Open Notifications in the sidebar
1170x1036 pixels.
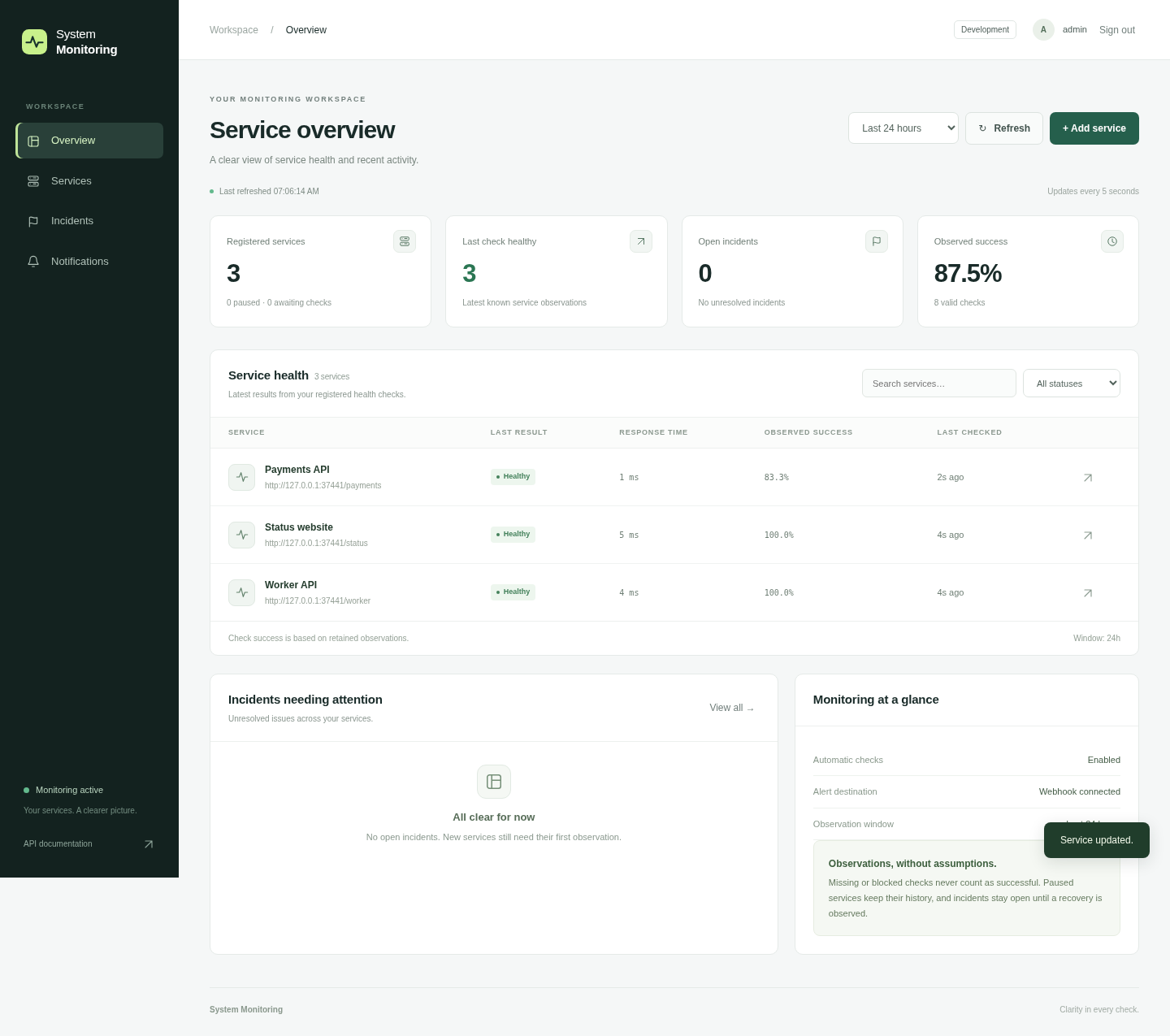[x=89, y=262]
